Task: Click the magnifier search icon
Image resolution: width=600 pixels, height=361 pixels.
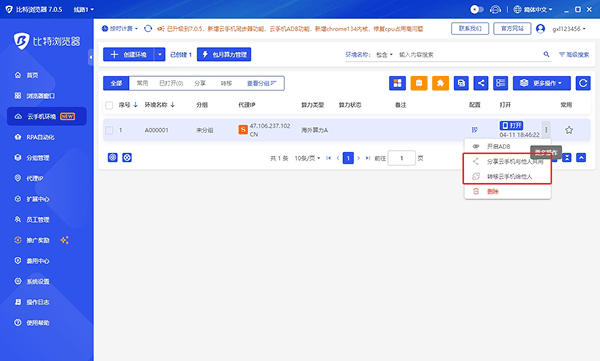Action: pyautogui.click(x=546, y=54)
